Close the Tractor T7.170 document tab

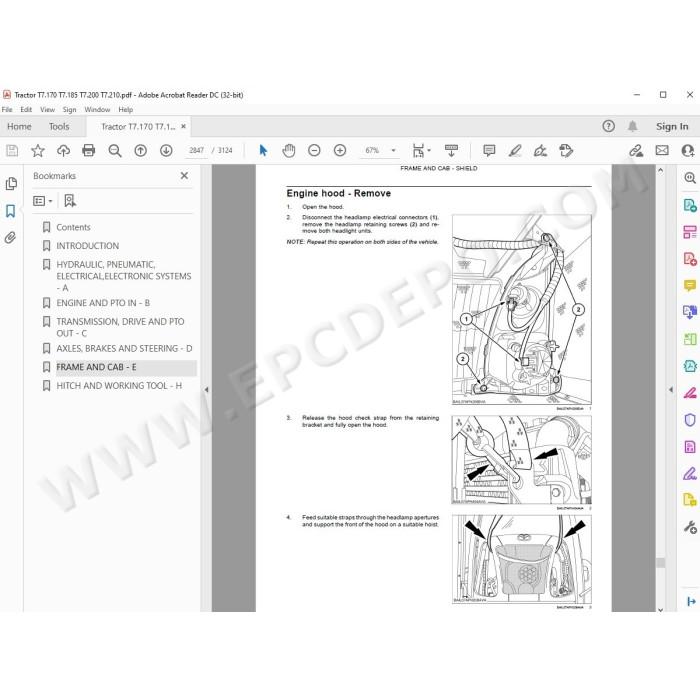pos(183,126)
